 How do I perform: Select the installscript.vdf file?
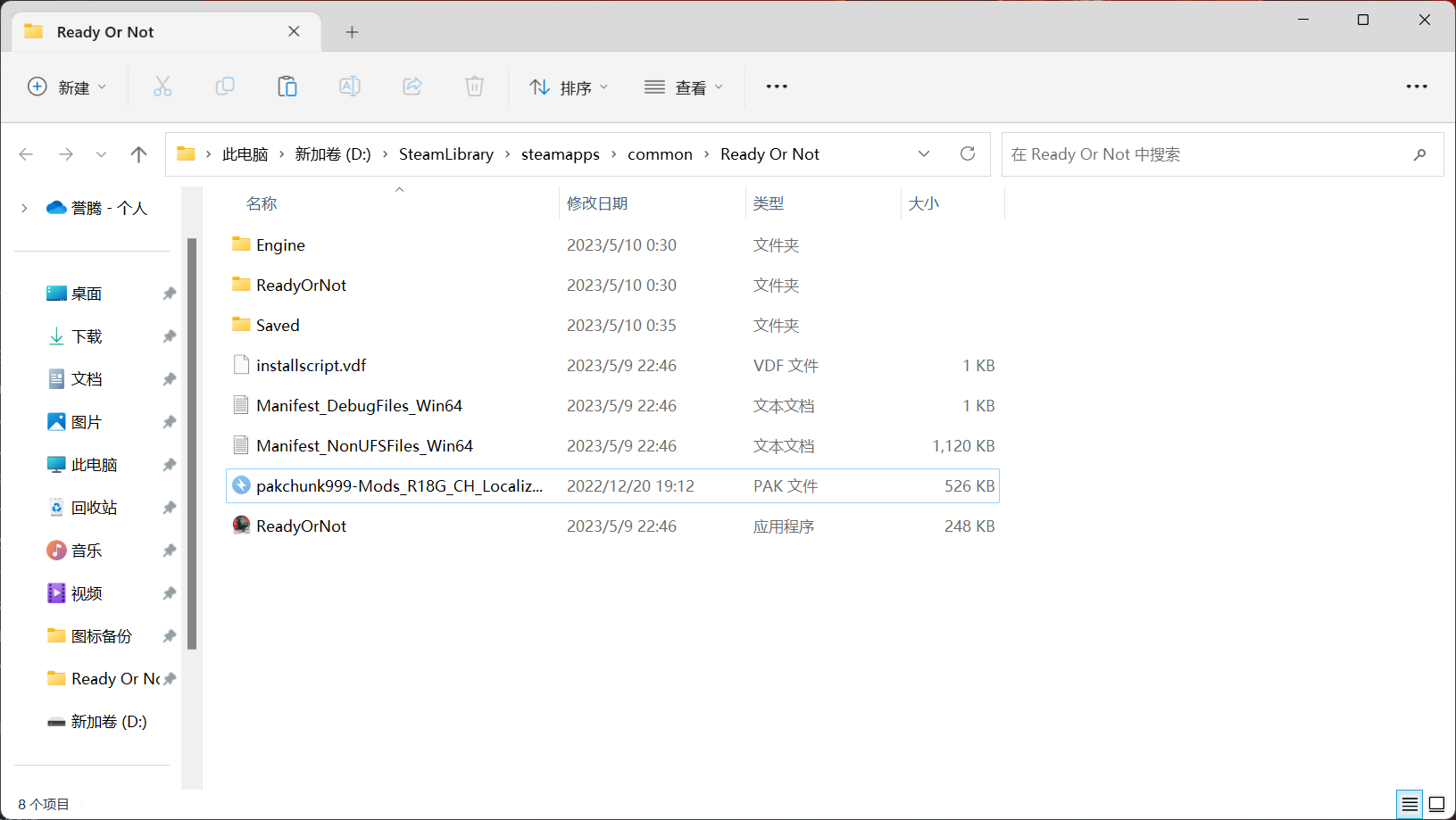pyautogui.click(x=612, y=365)
